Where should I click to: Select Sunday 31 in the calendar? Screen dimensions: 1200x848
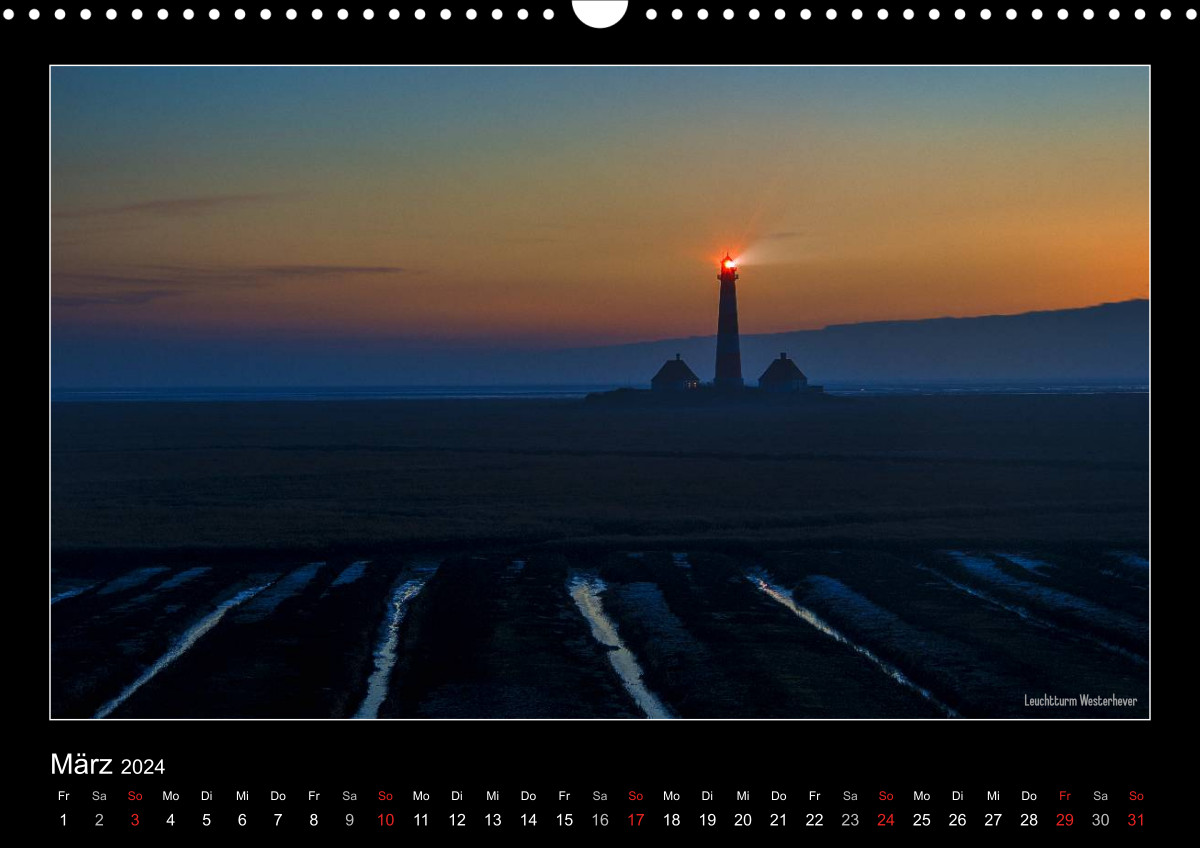pyautogui.click(x=1136, y=820)
